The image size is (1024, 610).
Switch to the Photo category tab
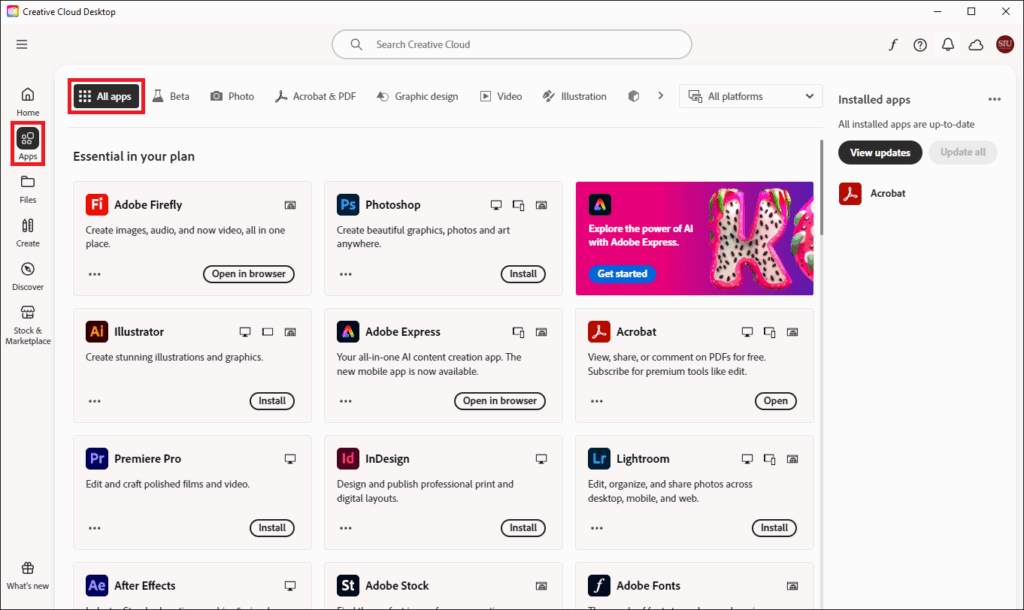click(x=232, y=95)
